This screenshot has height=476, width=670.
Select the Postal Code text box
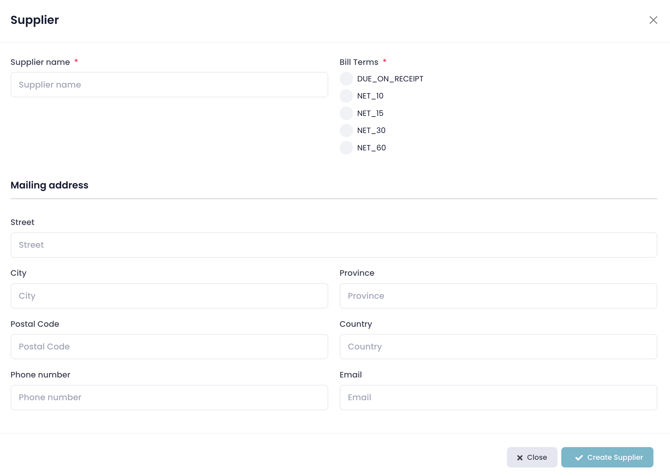(x=169, y=347)
